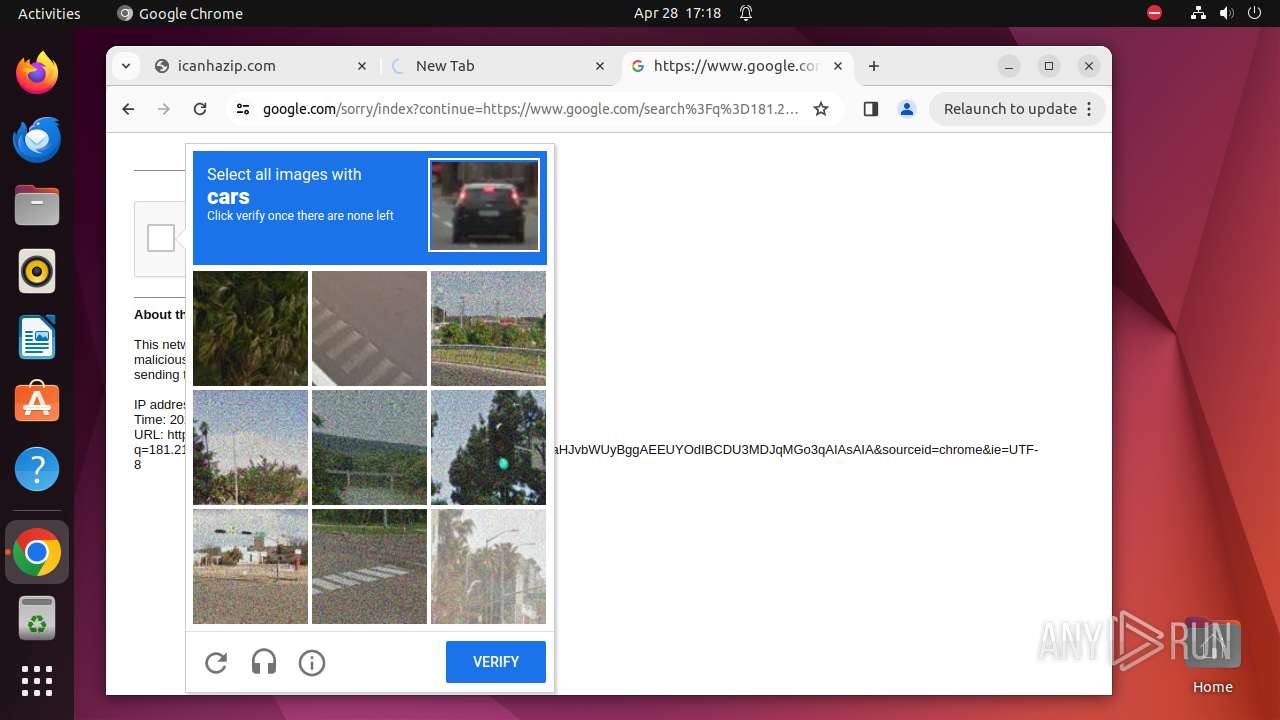Open the Google Chrome app menu in top bar
Screen dimensions: 1280x720
coord(180,13)
